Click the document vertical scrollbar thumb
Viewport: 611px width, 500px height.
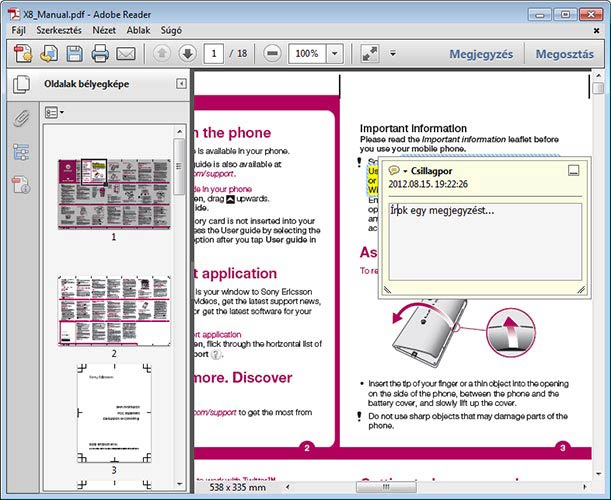point(598,88)
